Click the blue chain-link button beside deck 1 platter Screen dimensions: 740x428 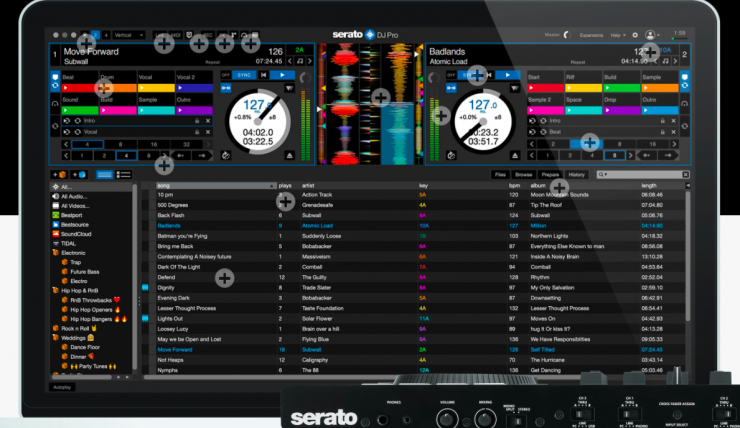coord(226,88)
